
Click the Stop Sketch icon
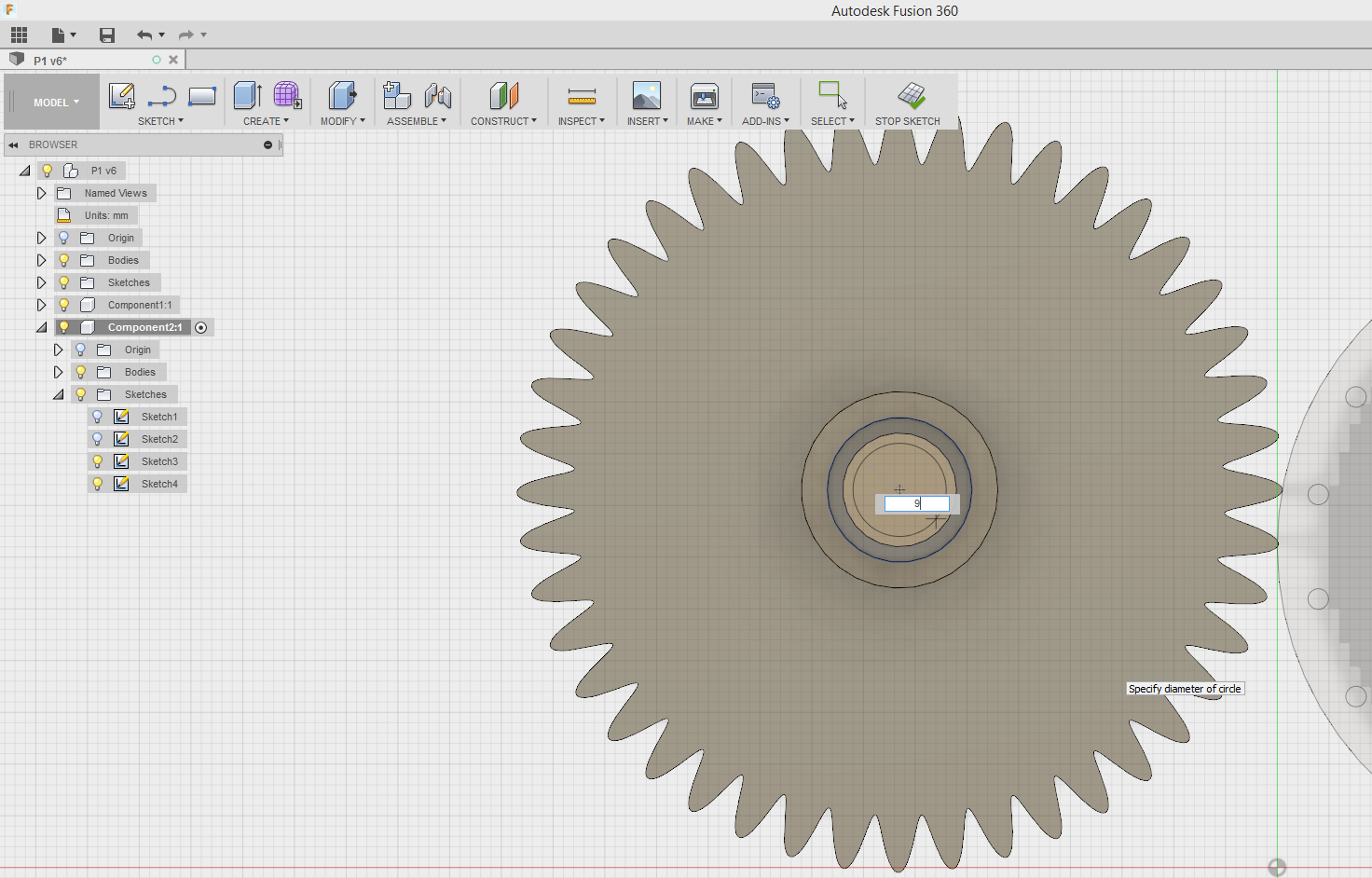pos(911,95)
